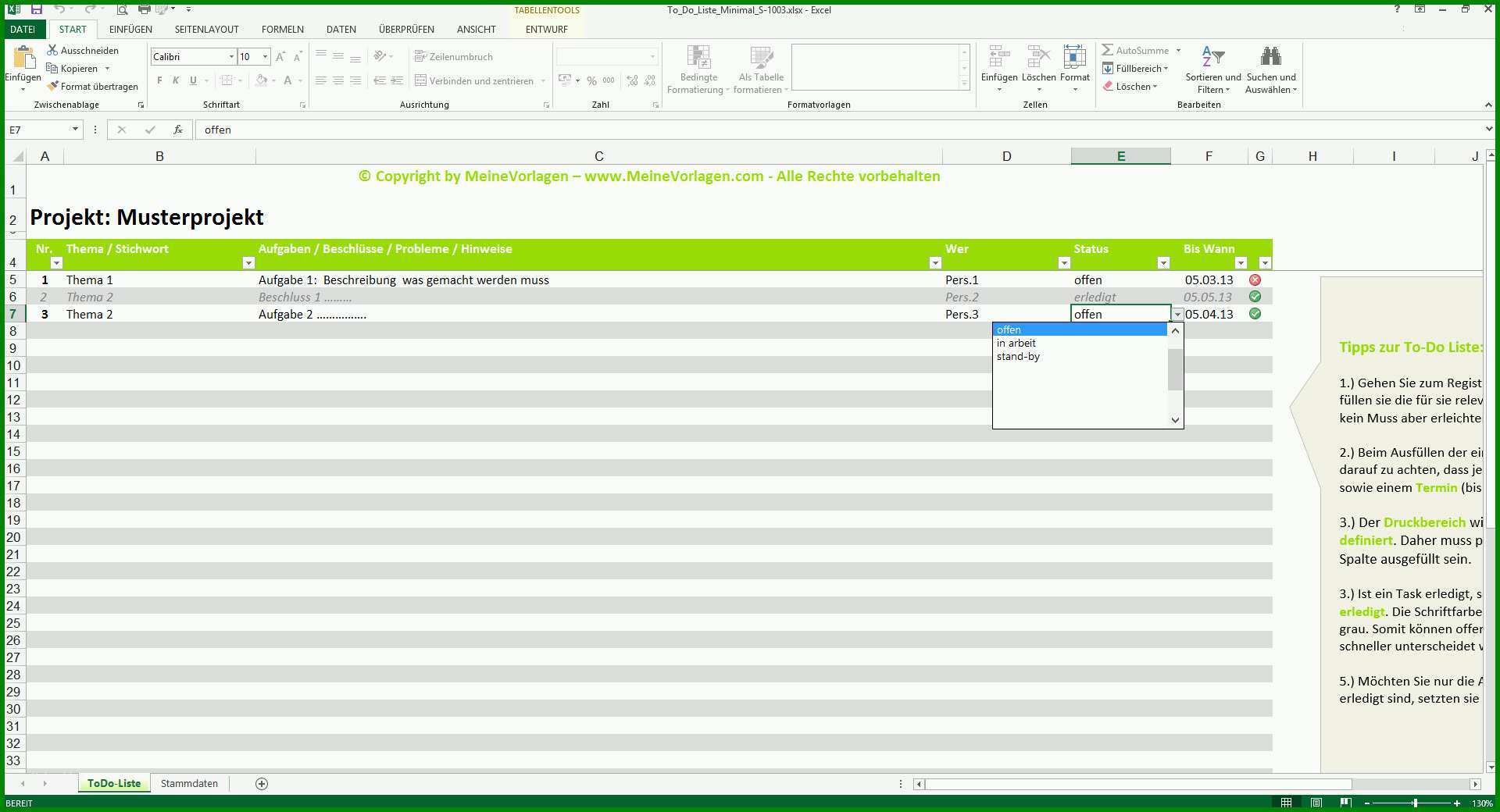The width and height of the screenshot is (1500, 812).
Task: Open the font size dropdown
Action: [265, 57]
